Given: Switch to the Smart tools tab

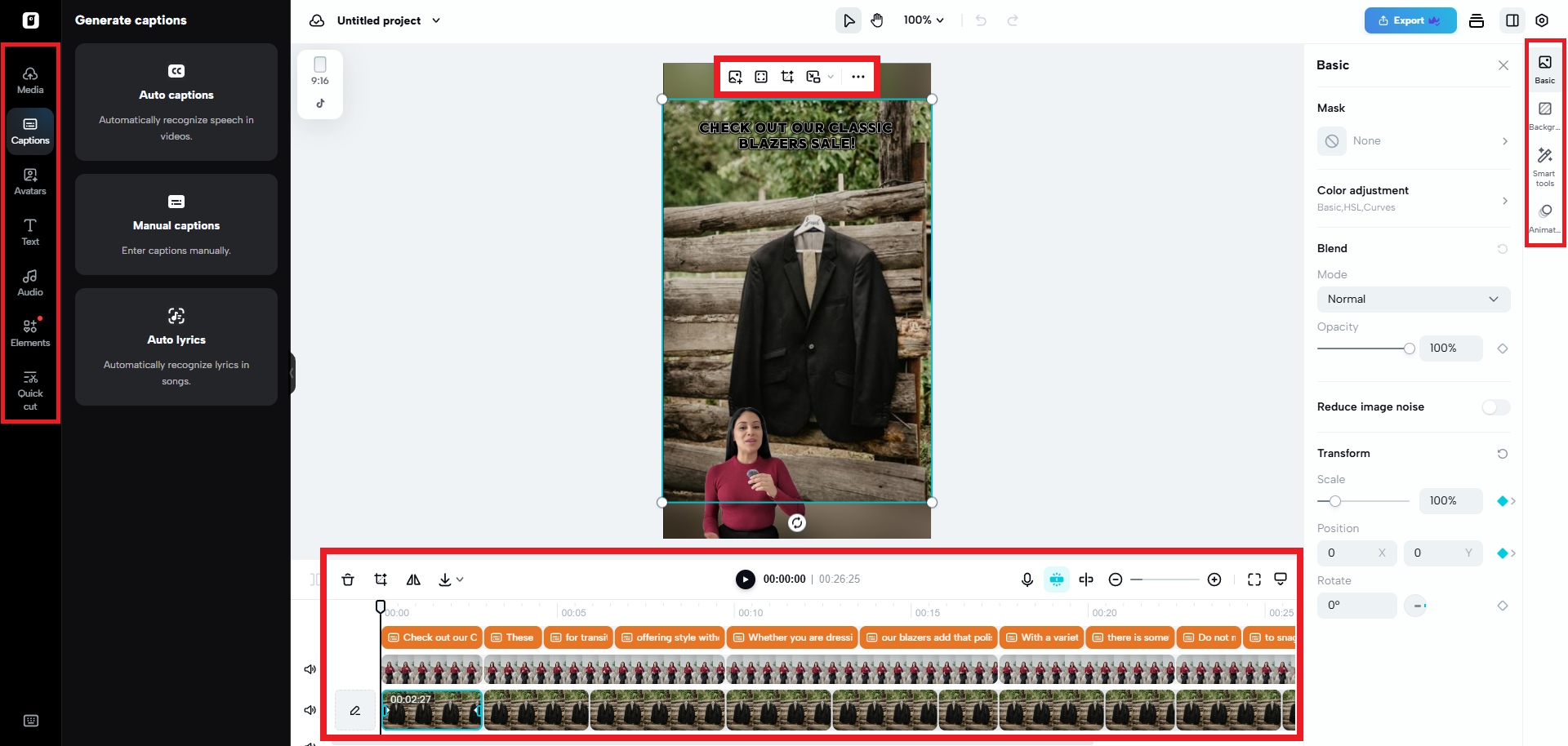Looking at the screenshot, I should [x=1544, y=167].
